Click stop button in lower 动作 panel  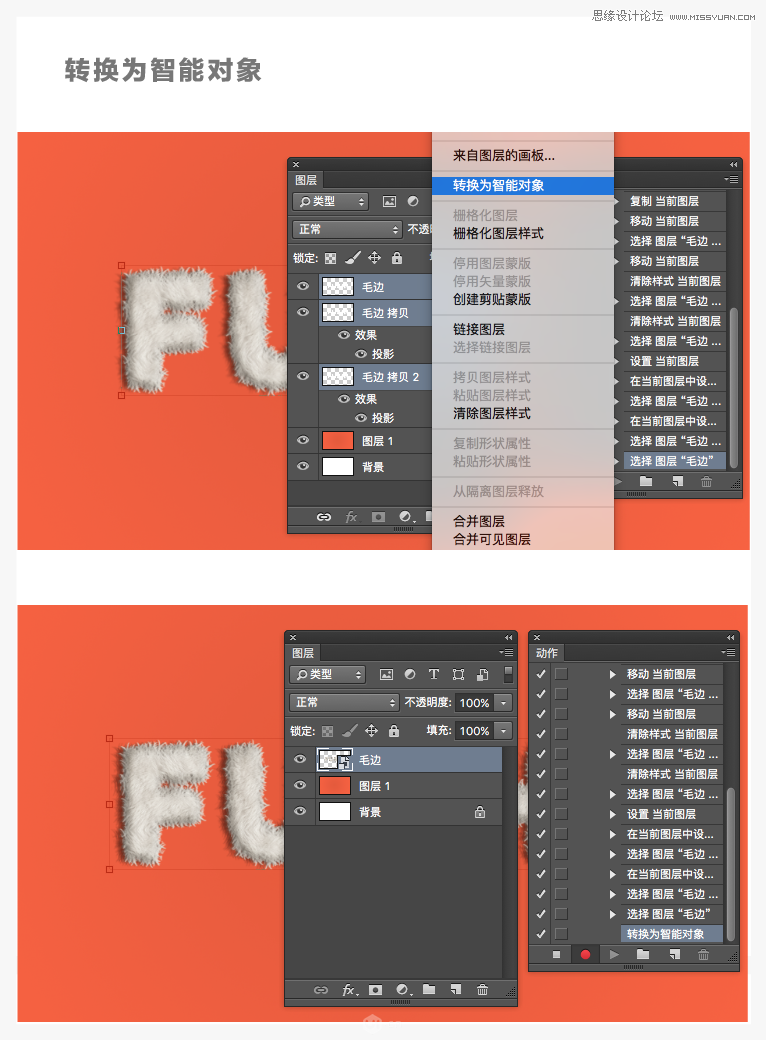click(x=556, y=954)
